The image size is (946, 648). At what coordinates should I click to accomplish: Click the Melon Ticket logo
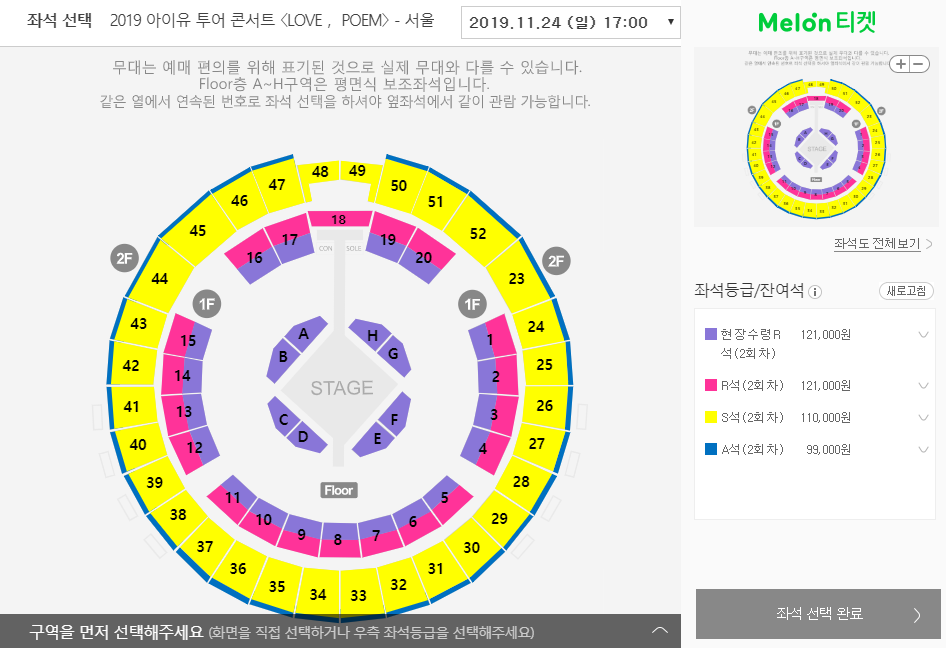tap(817, 22)
